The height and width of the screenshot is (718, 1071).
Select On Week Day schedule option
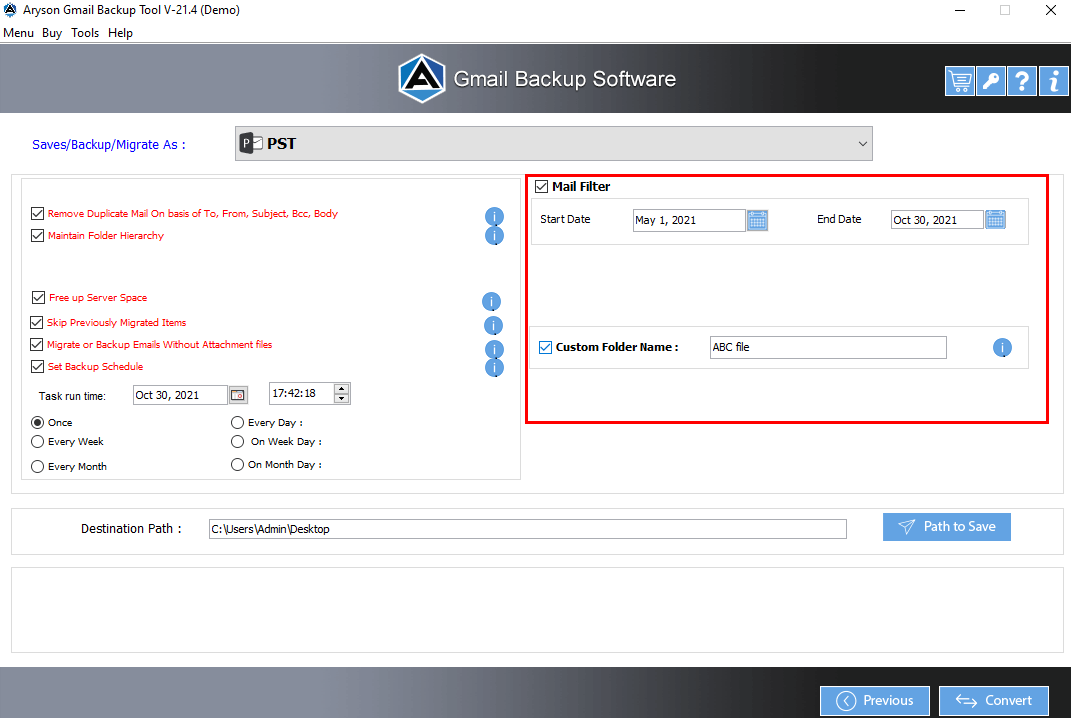(237, 441)
